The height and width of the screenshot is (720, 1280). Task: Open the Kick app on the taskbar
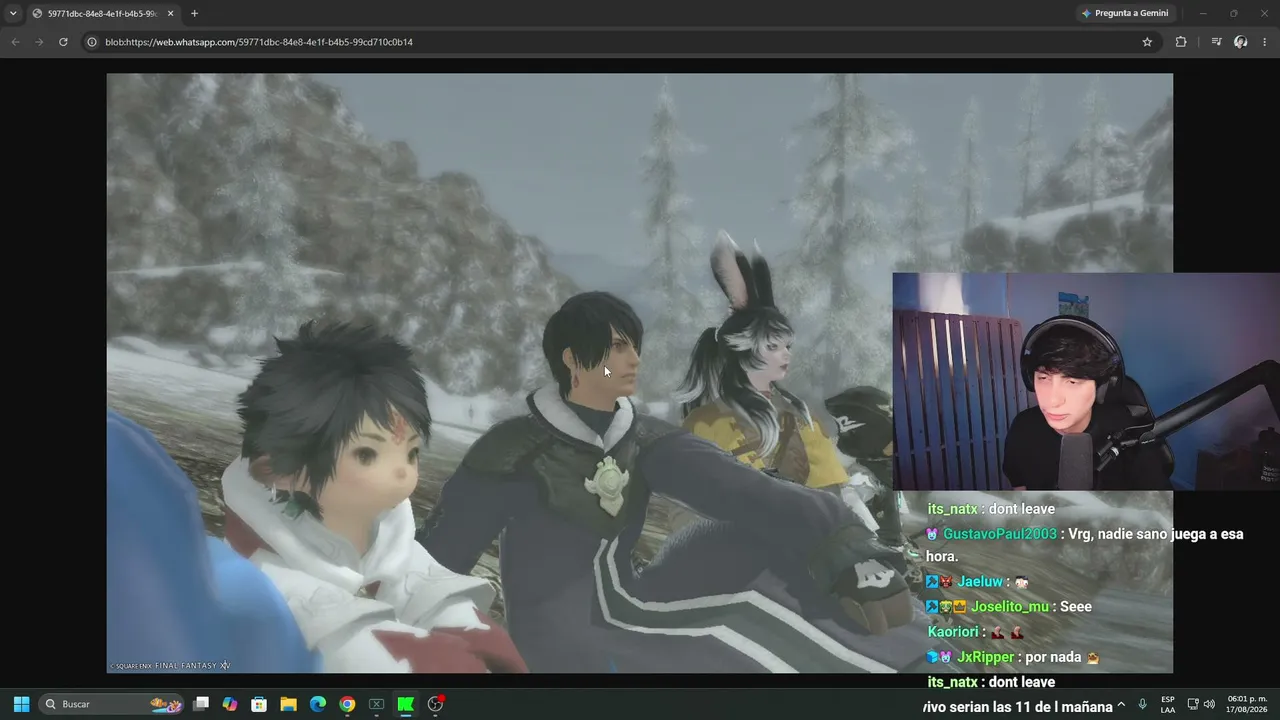[405, 704]
